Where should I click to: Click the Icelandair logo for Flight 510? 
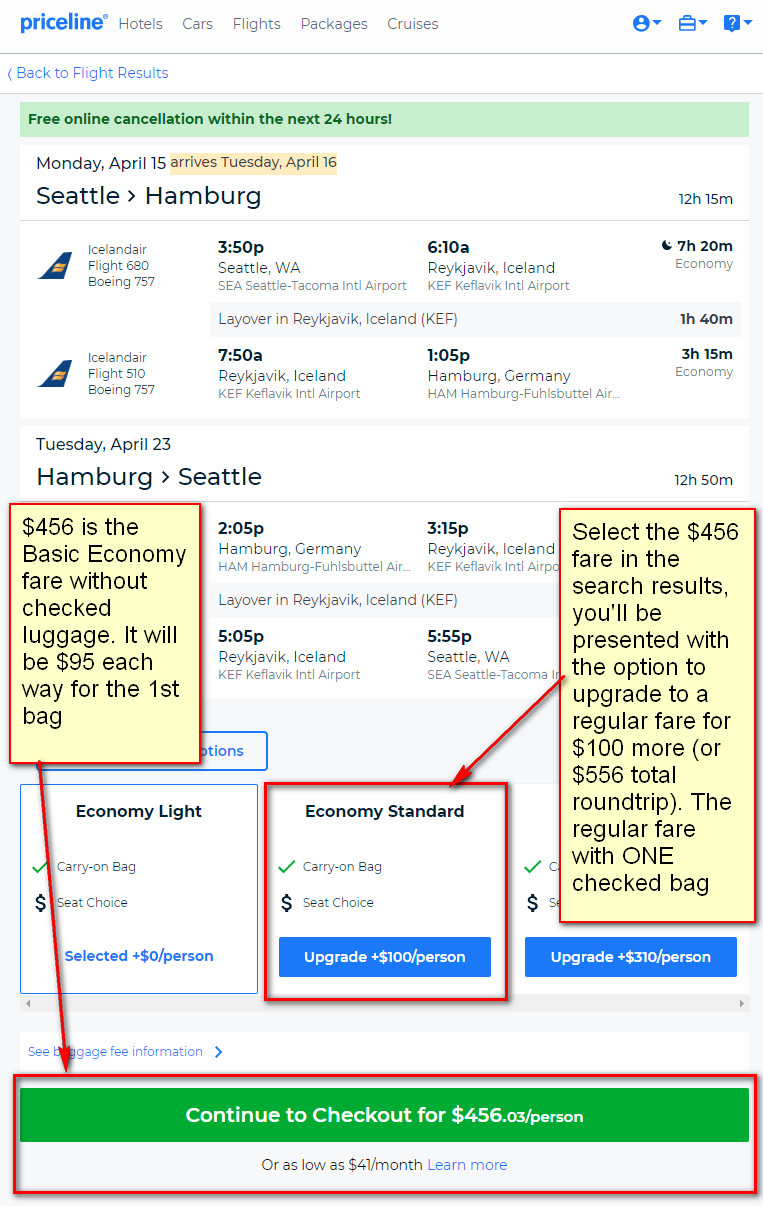55,374
